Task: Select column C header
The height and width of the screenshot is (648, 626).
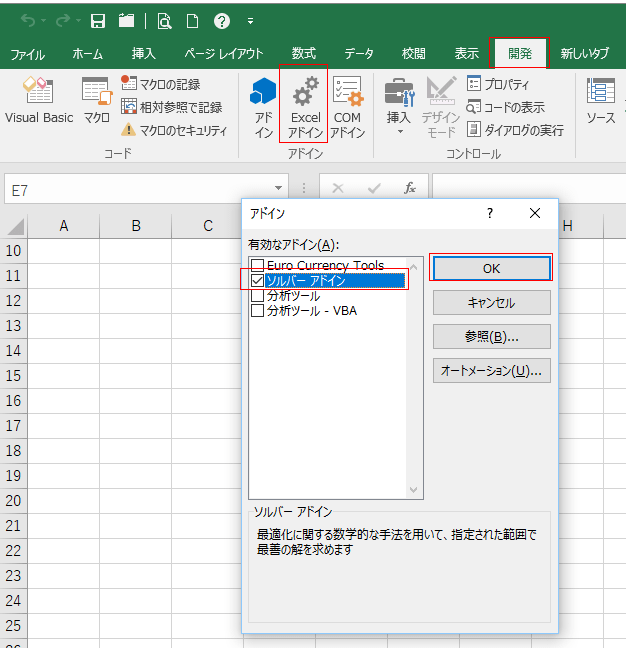Action: click(207, 226)
